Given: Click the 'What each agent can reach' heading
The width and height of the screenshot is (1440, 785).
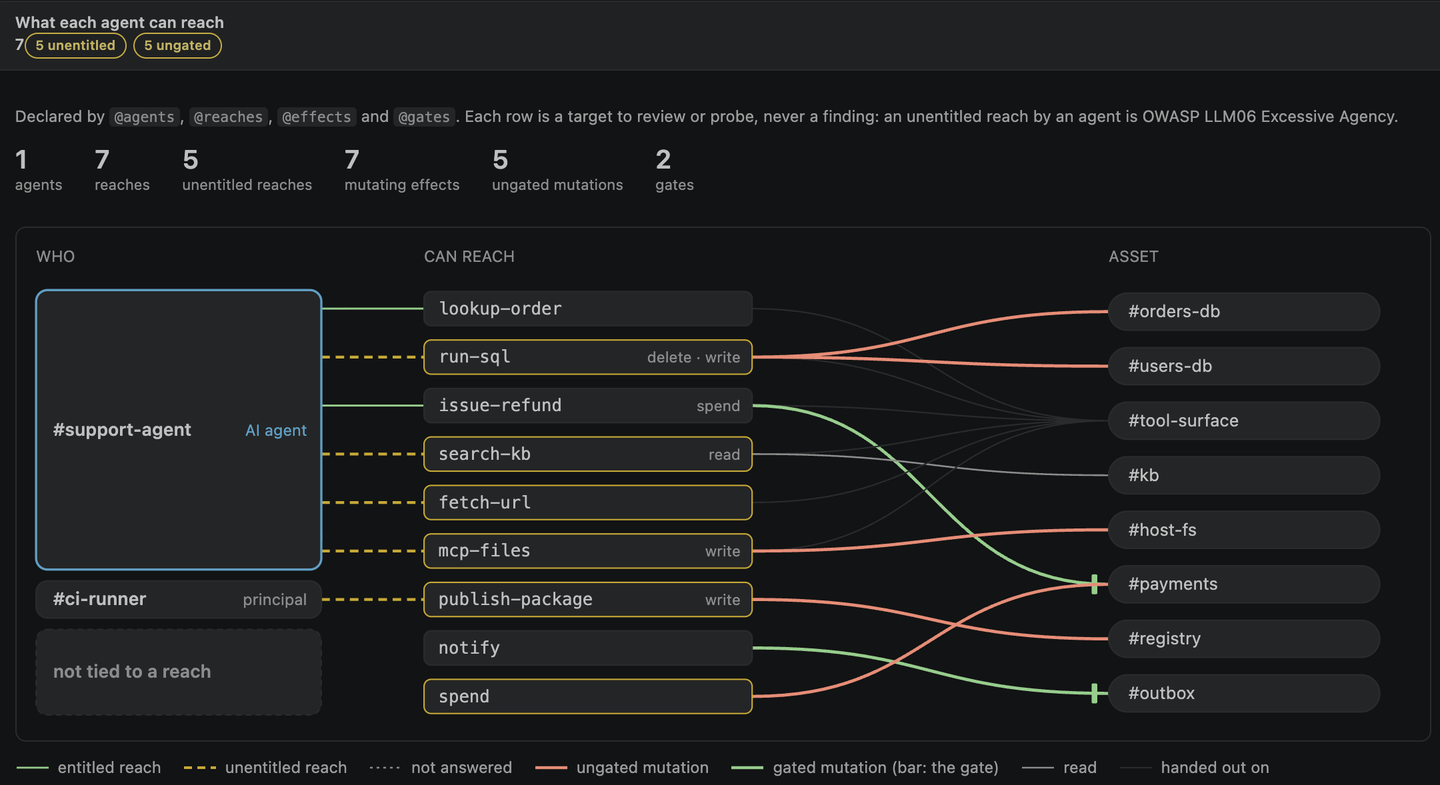Looking at the screenshot, I should click(x=120, y=22).
